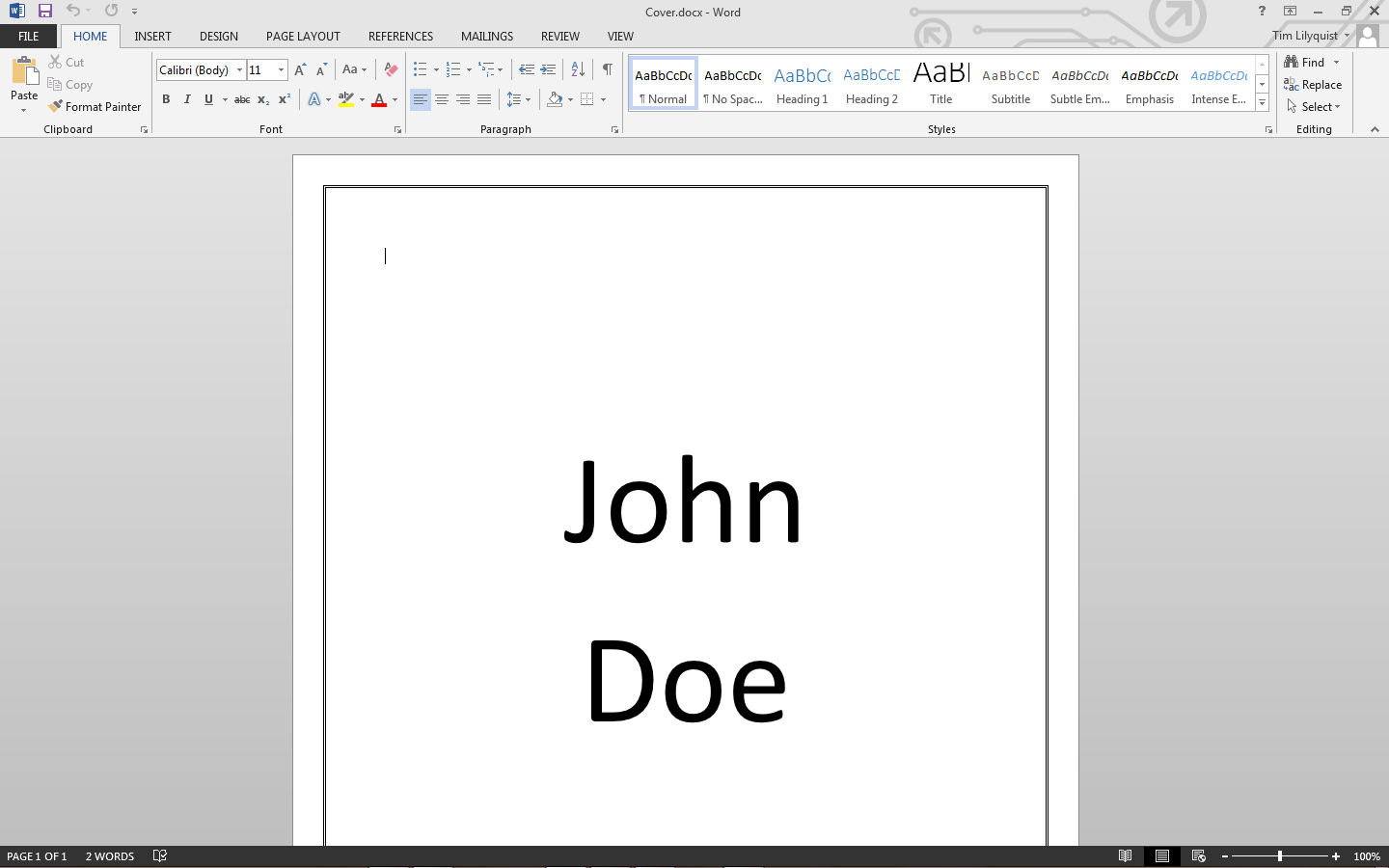The width and height of the screenshot is (1389, 868).
Task: Click the 100% zoom level
Action: pos(1367,856)
